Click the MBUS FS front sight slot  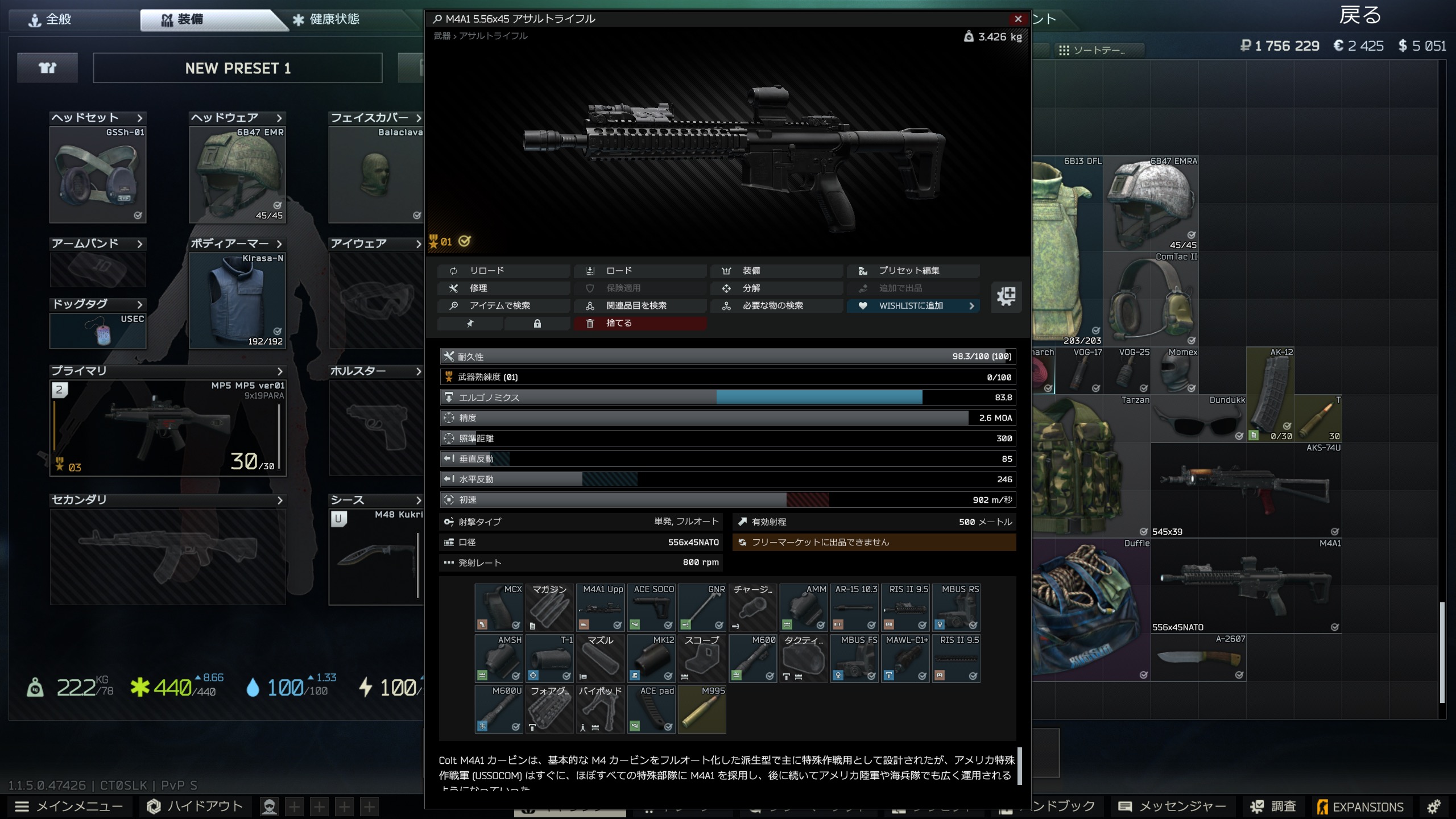point(854,658)
